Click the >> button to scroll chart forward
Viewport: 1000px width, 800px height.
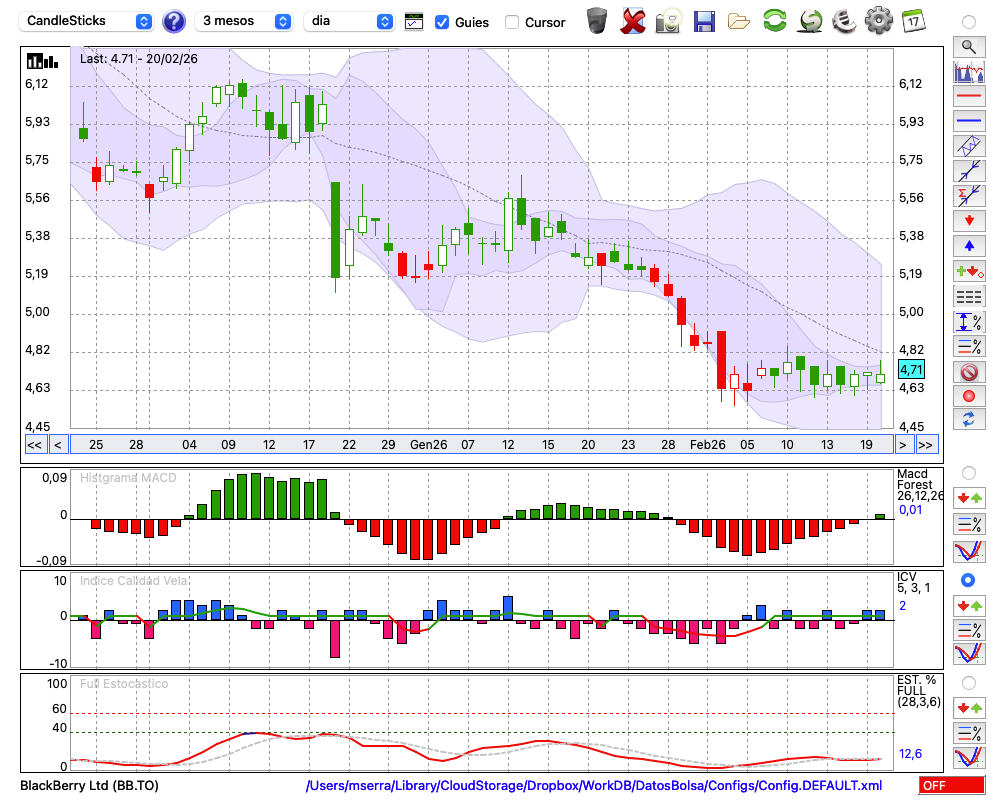(926, 445)
